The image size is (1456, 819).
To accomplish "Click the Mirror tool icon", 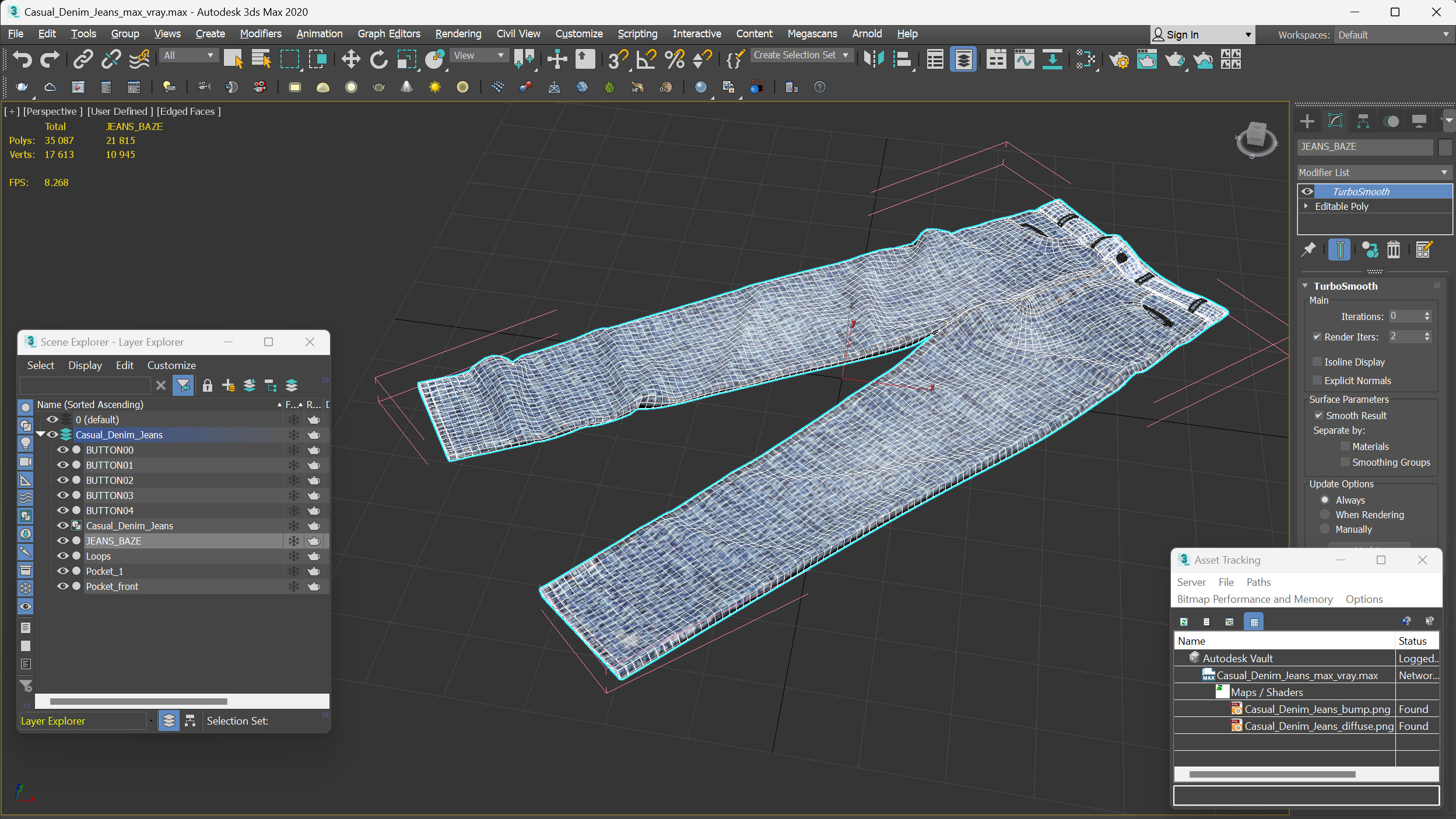I will pos(873,59).
